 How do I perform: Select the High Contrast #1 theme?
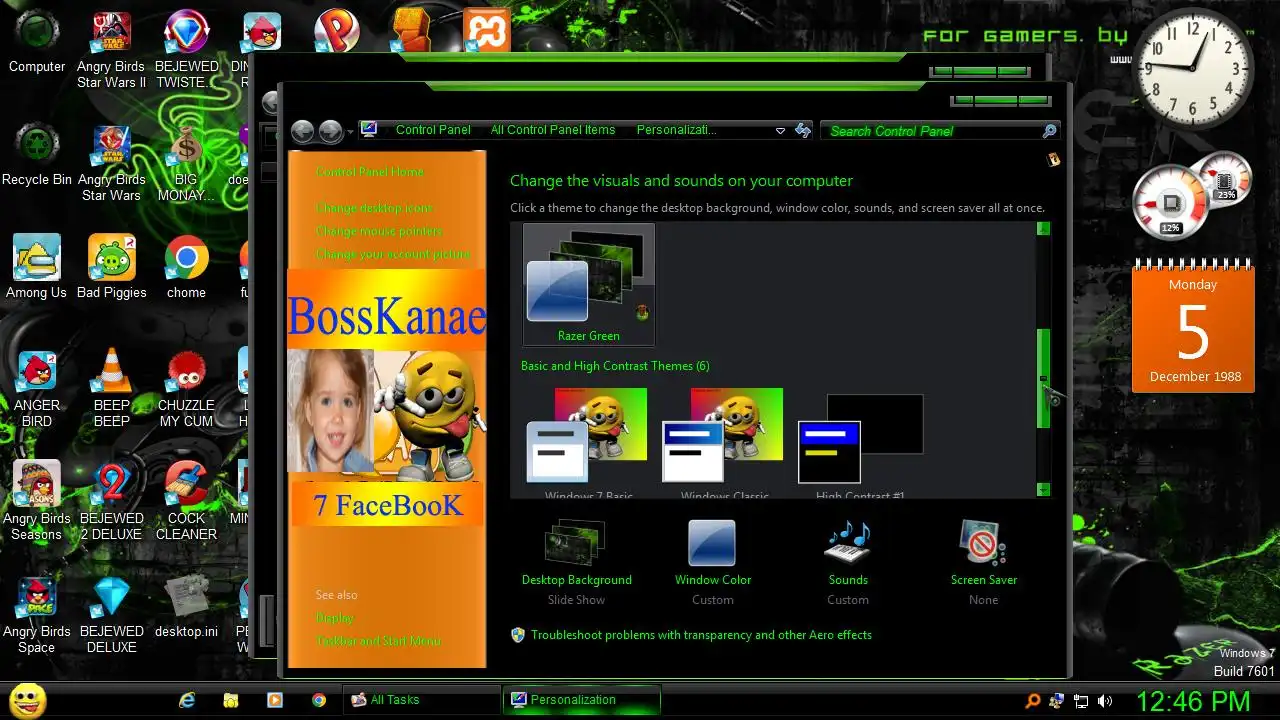(860, 443)
